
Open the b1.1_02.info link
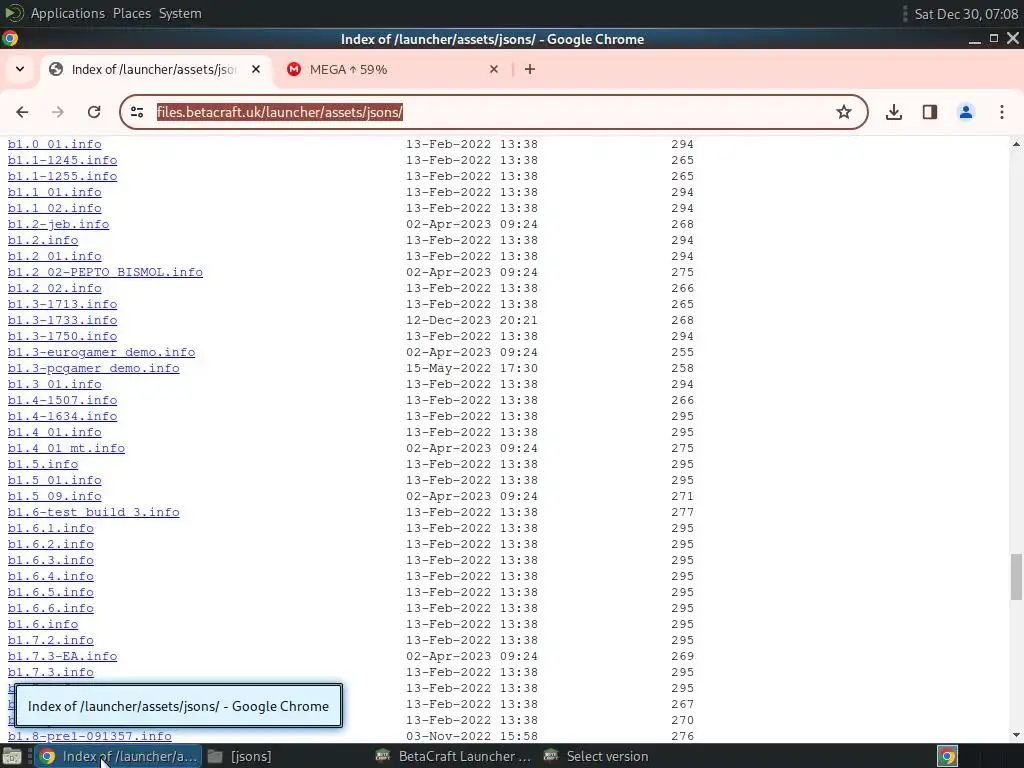tap(55, 208)
